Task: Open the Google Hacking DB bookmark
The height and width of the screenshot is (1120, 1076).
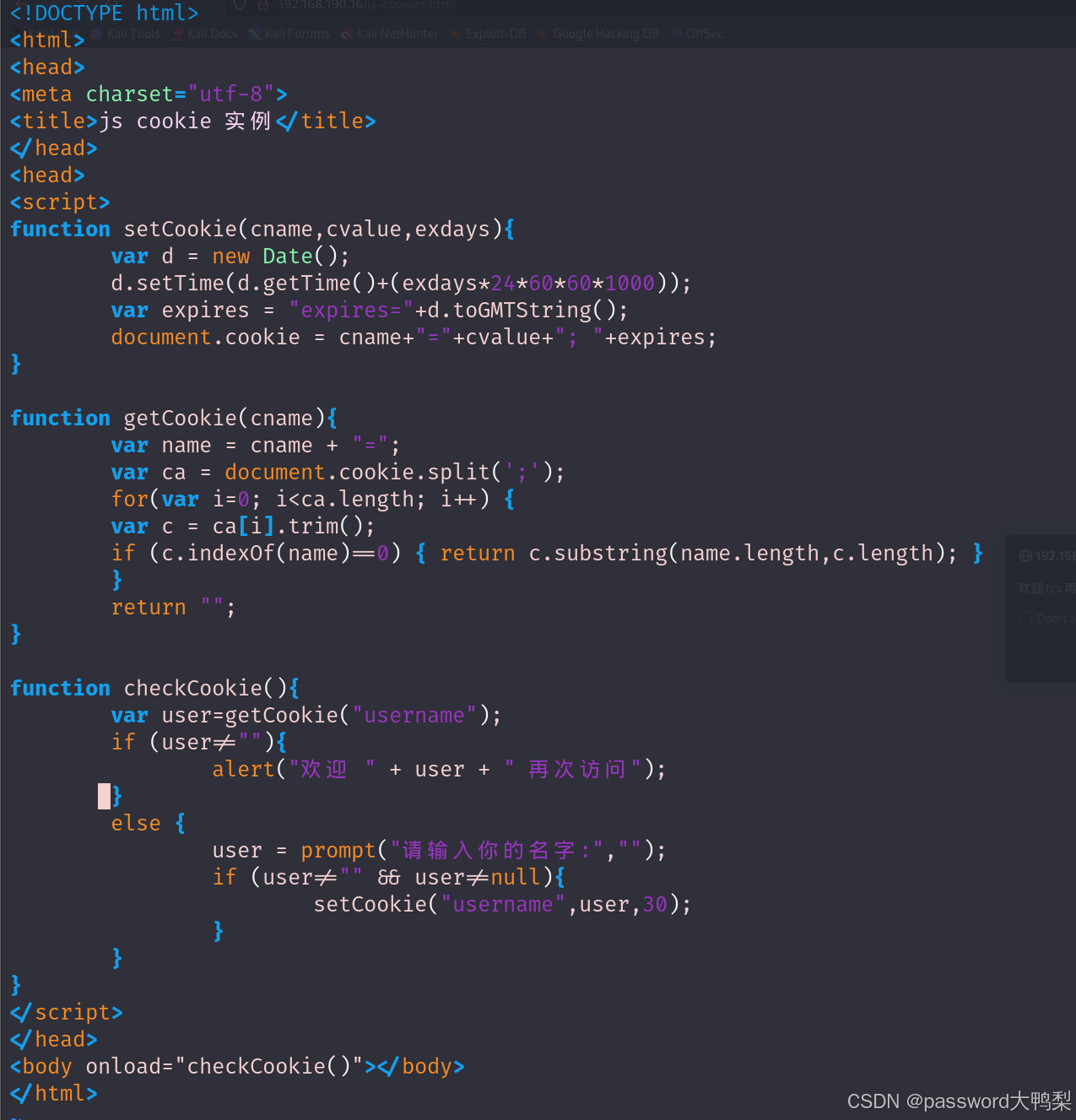Action: click(598, 34)
